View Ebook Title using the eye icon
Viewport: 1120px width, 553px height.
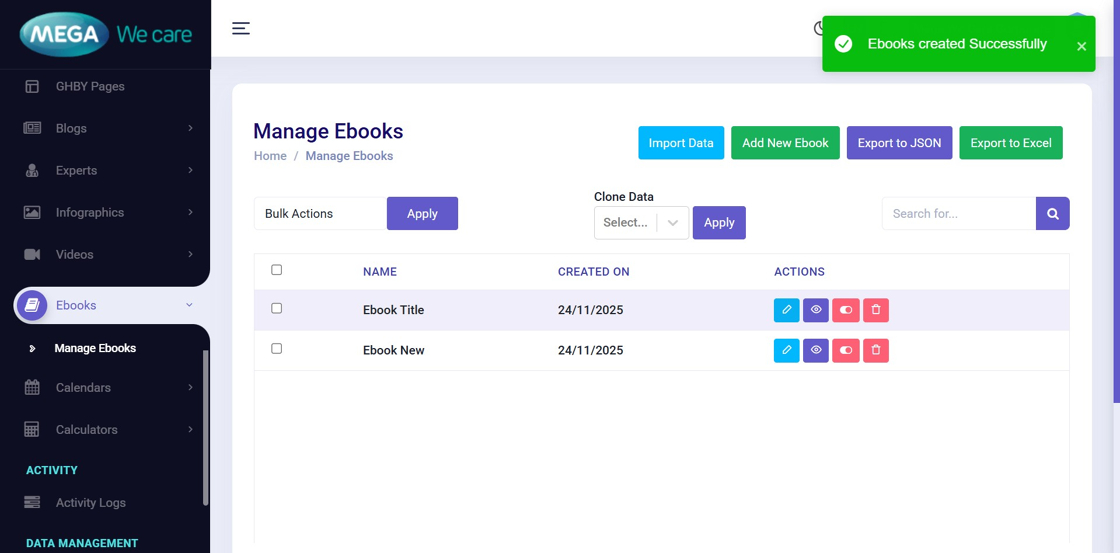point(816,310)
